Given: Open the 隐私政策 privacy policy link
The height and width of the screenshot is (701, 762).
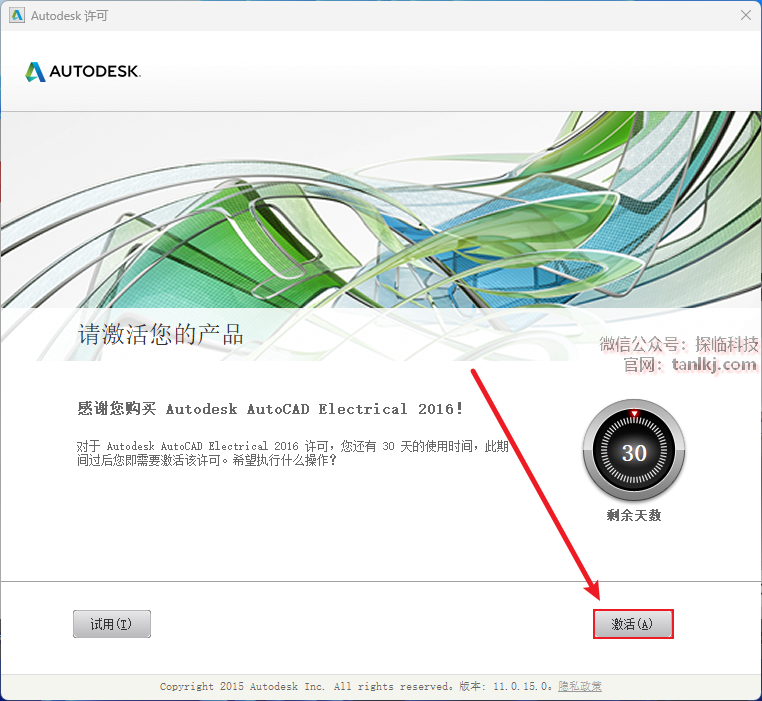Looking at the screenshot, I should point(579,686).
